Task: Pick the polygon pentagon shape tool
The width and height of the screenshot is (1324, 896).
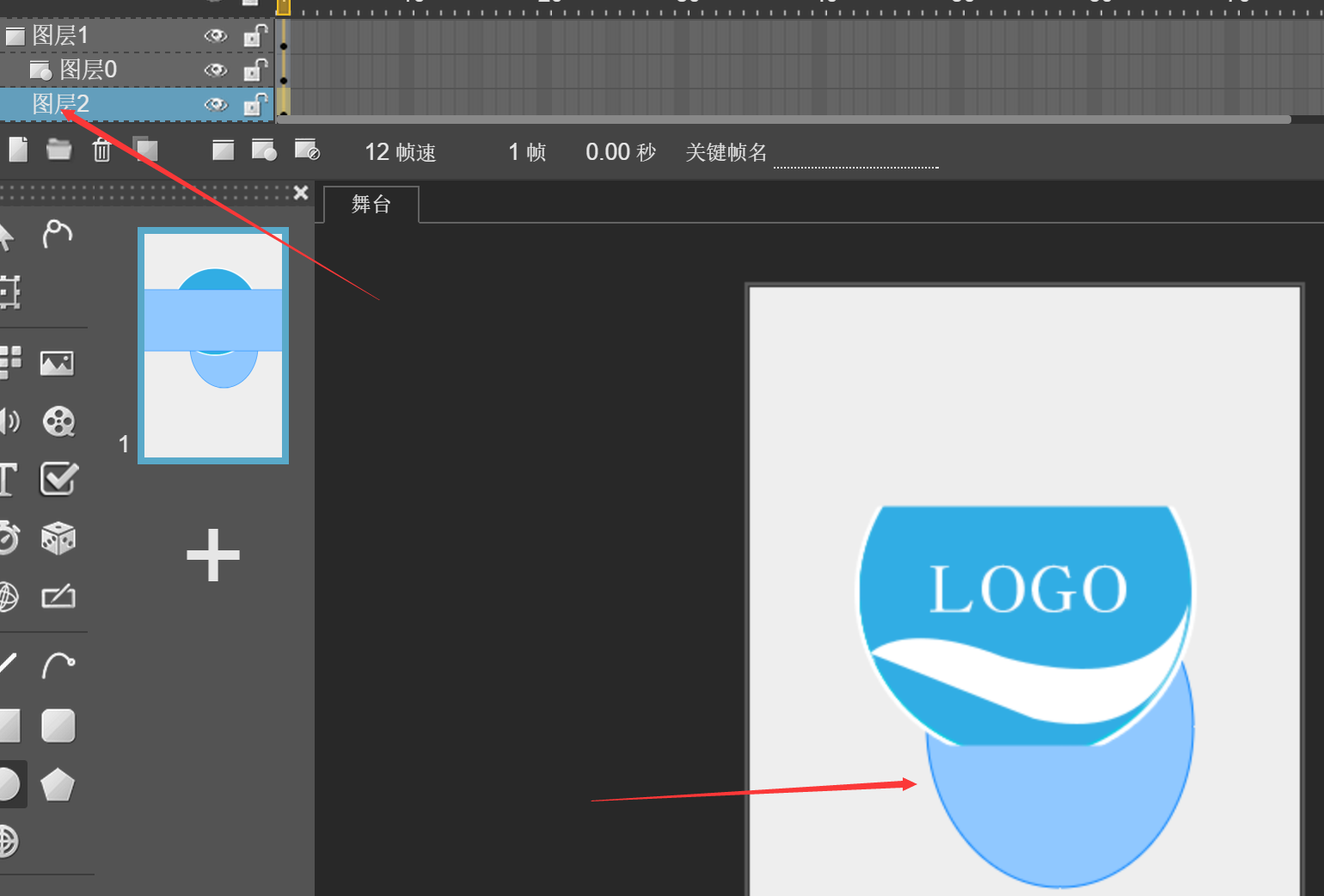Action: (58, 784)
